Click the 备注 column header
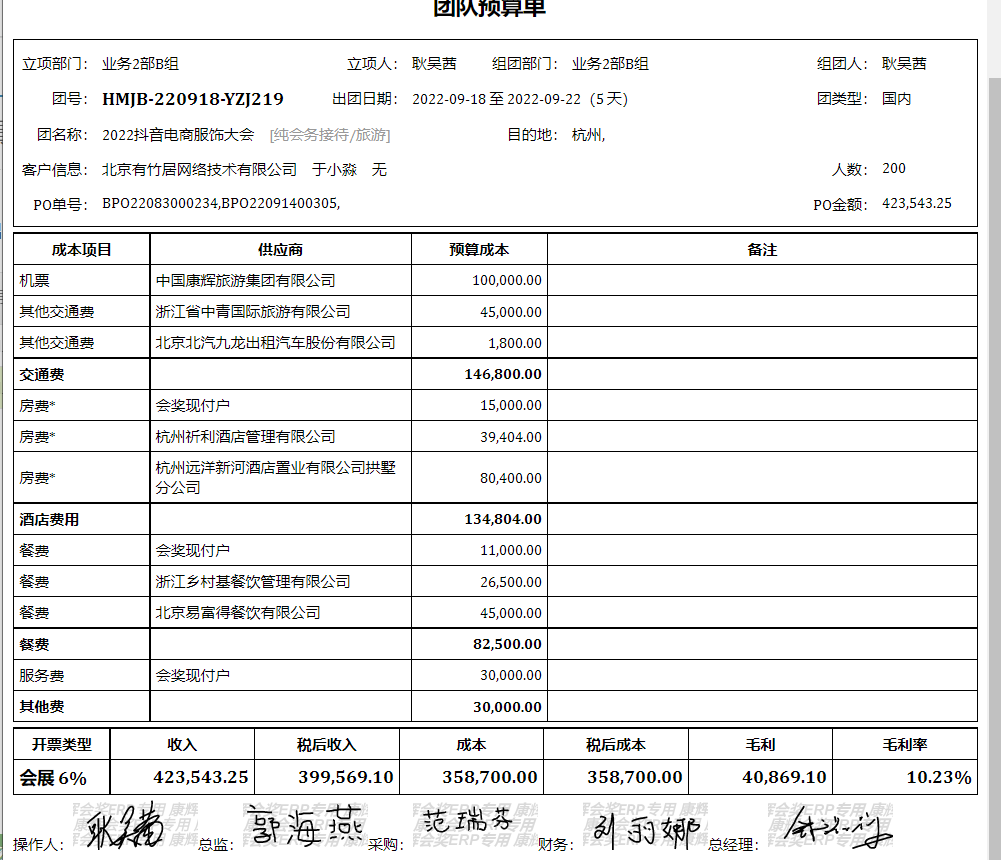1001x860 pixels. point(762,250)
